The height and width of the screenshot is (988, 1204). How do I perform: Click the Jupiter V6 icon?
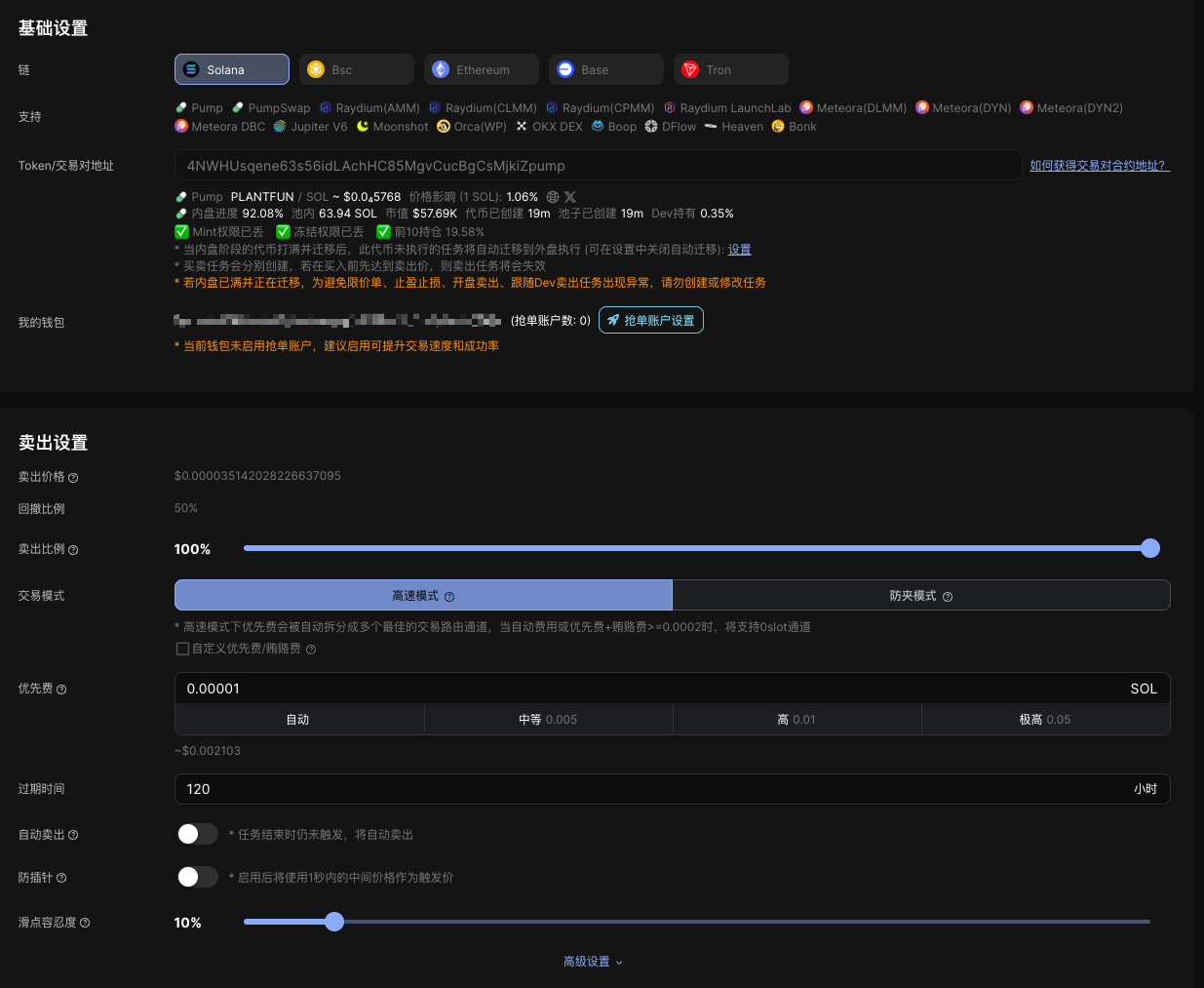pos(280,127)
